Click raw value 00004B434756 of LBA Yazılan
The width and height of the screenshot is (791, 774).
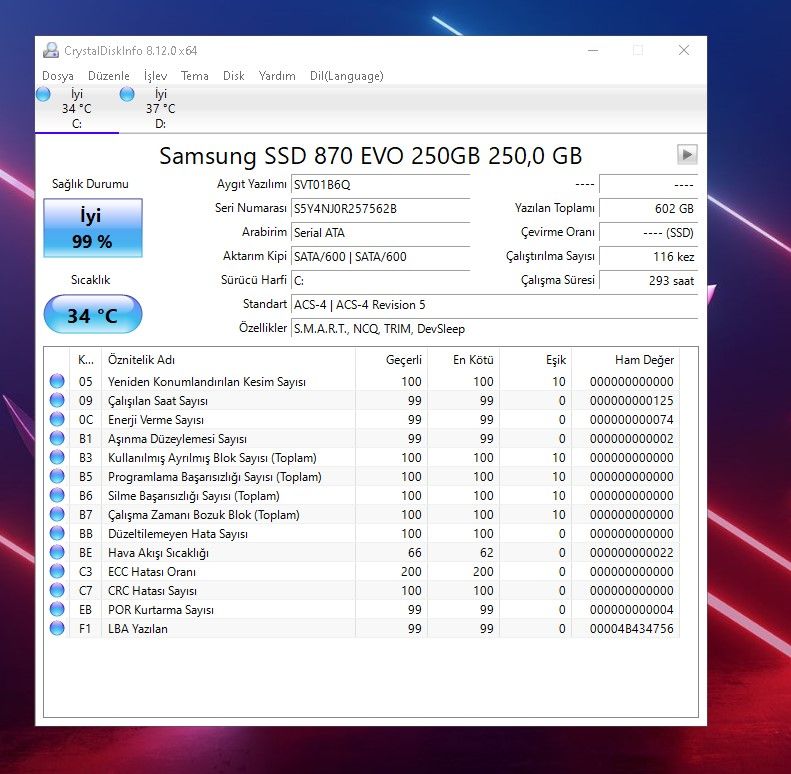pyautogui.click(x=632, y=629)
